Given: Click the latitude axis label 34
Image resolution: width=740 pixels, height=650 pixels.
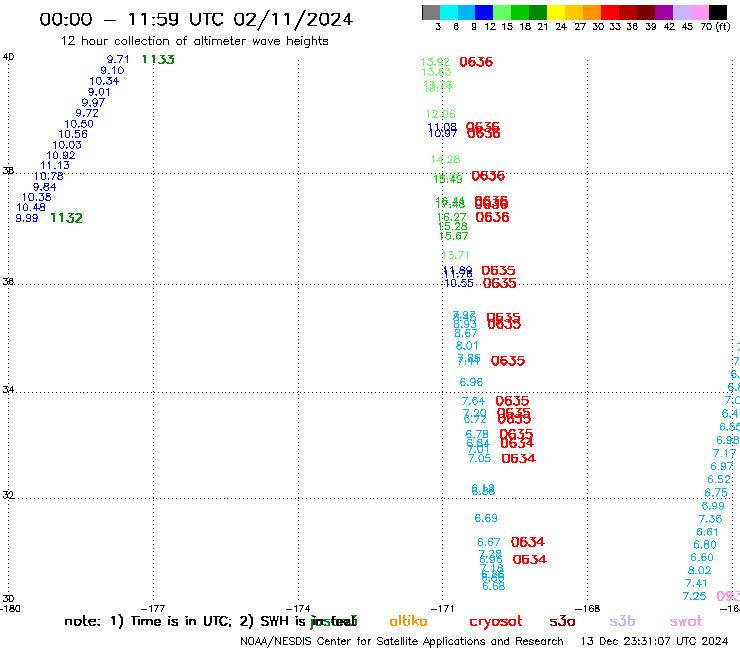Looking at the screenshot, I should tap(8, 390).
